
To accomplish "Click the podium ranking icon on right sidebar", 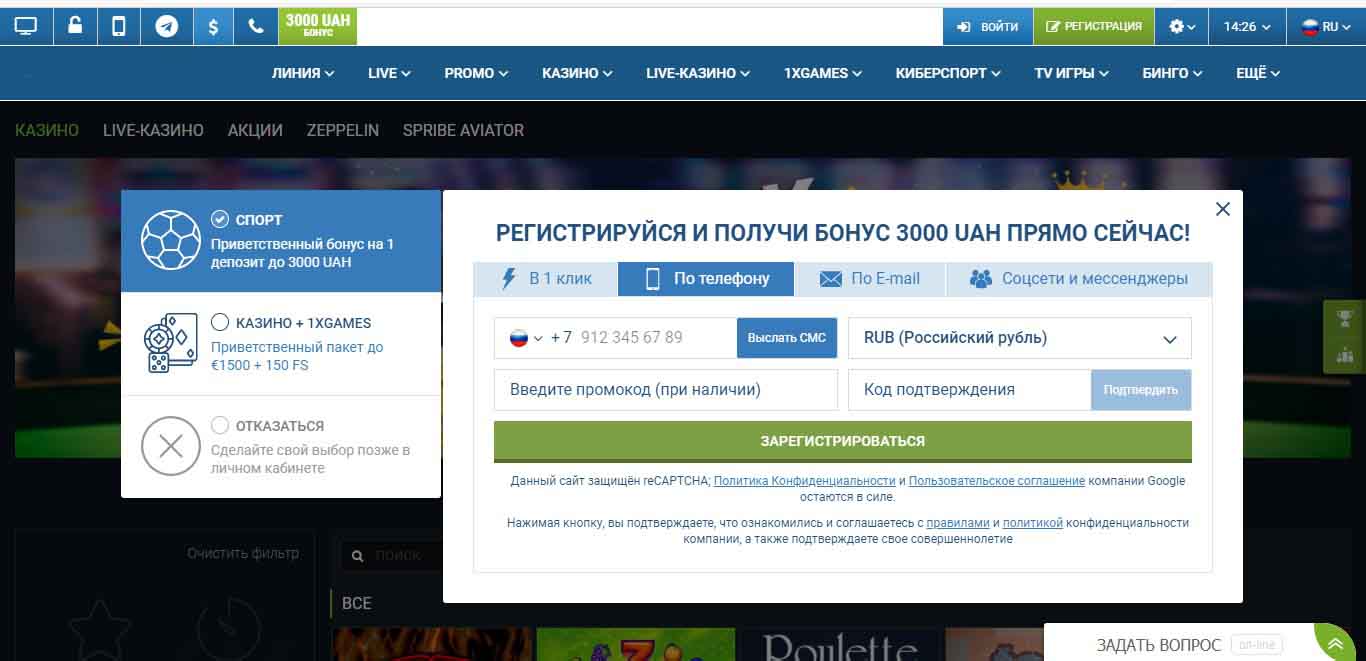I will [x=1344, y=355].
